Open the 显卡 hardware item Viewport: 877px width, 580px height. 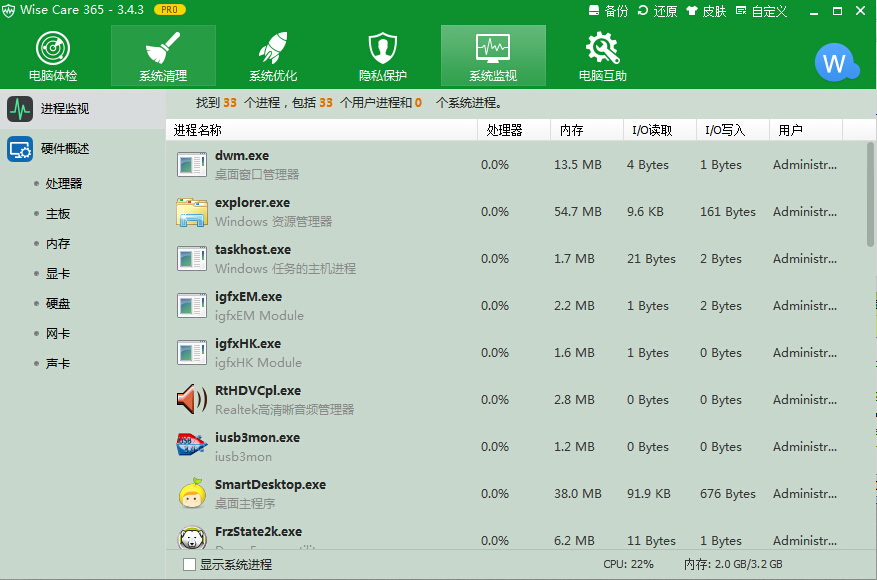coord(58,274)
